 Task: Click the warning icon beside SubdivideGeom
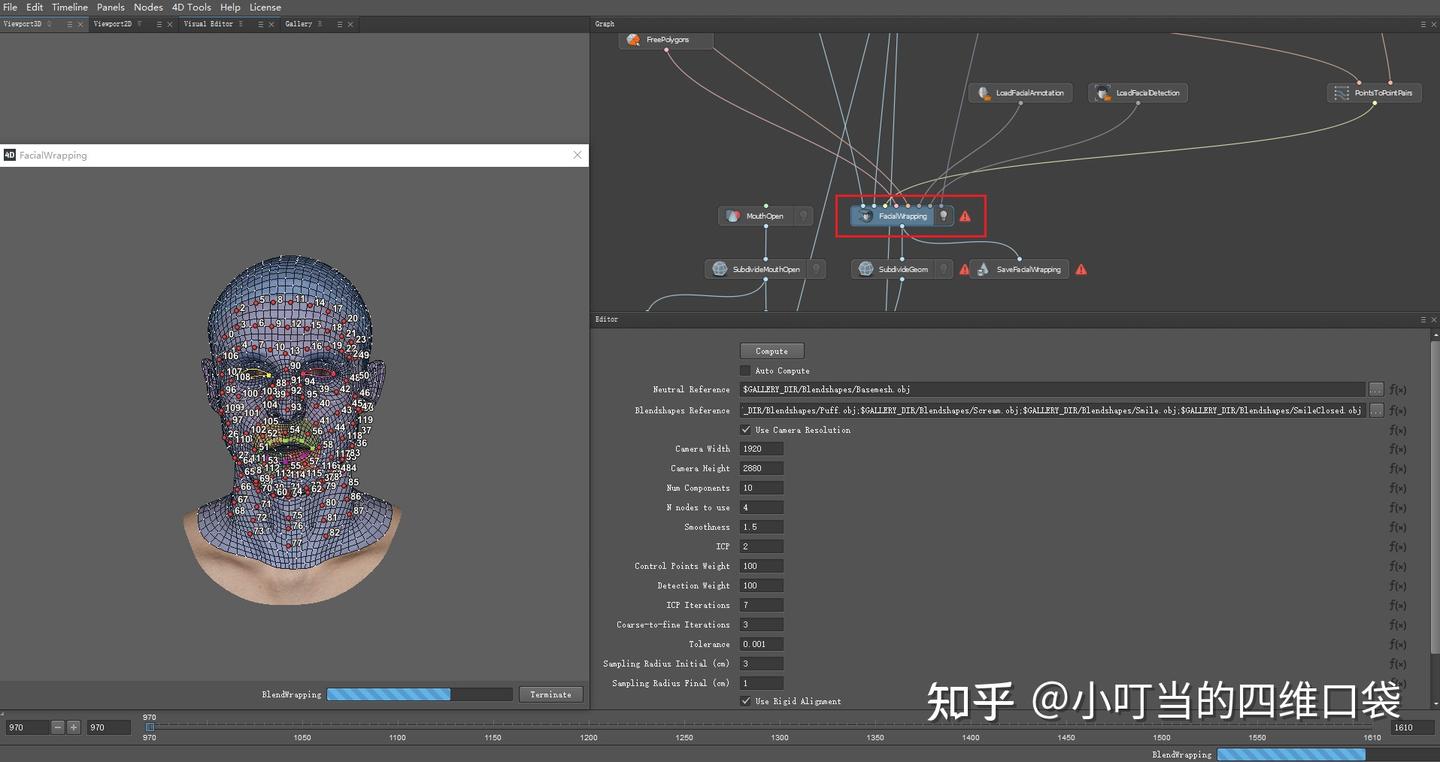click(965, 269)
